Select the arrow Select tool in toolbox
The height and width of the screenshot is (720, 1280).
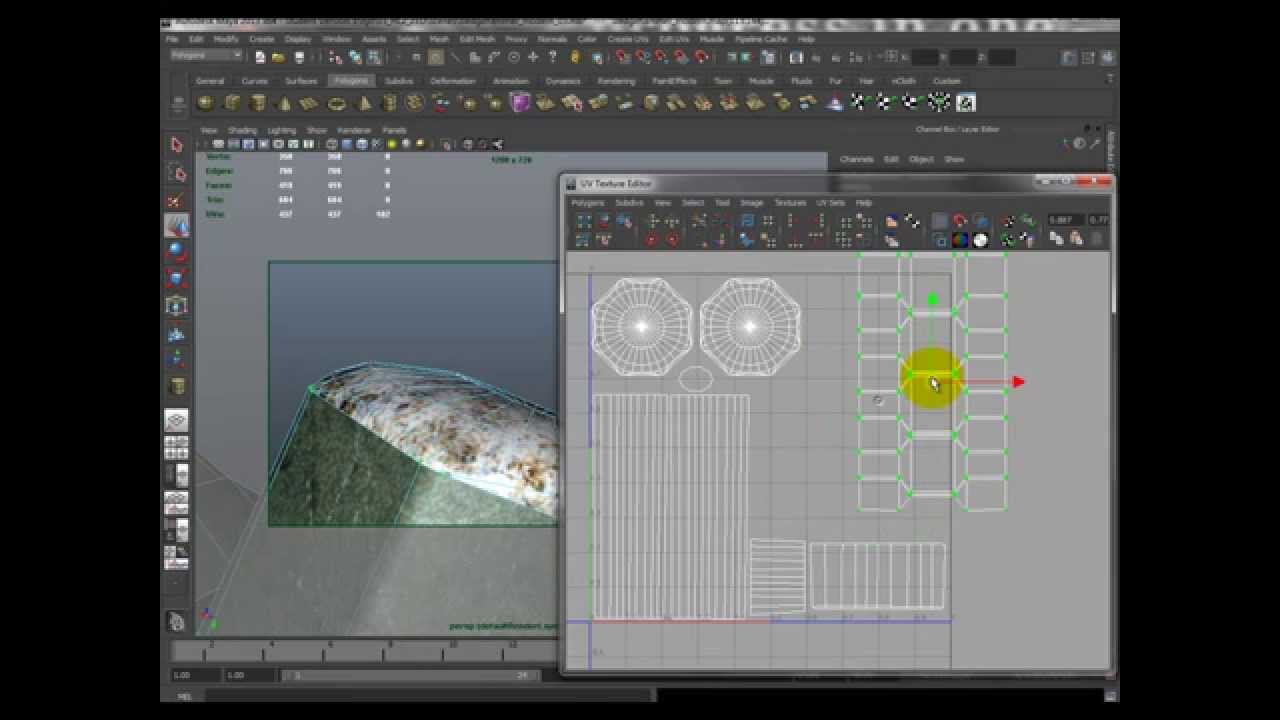(176, 145)
